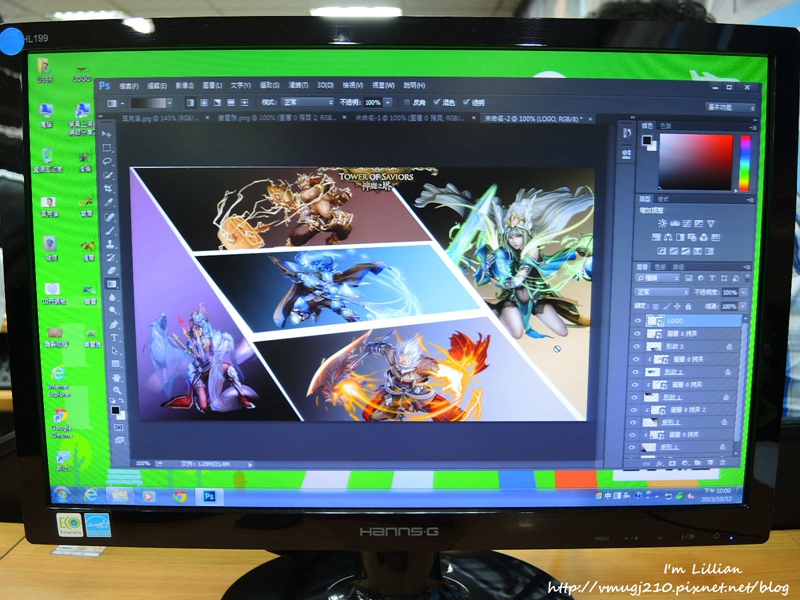Switch to the 色版 (Channels) tab
The image size is (800, 600).
(x=660, y=267)
